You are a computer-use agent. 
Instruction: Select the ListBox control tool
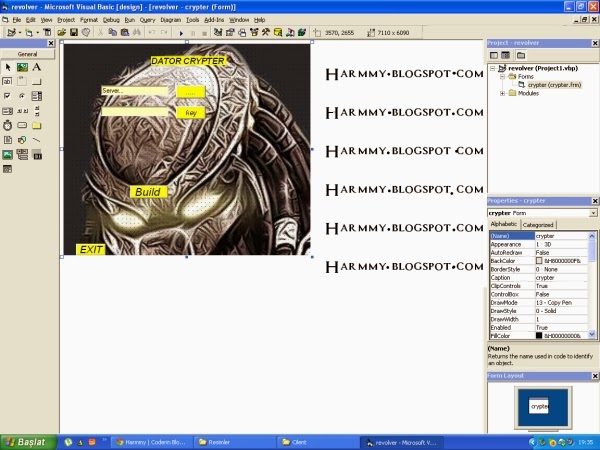tap(8, 111)
